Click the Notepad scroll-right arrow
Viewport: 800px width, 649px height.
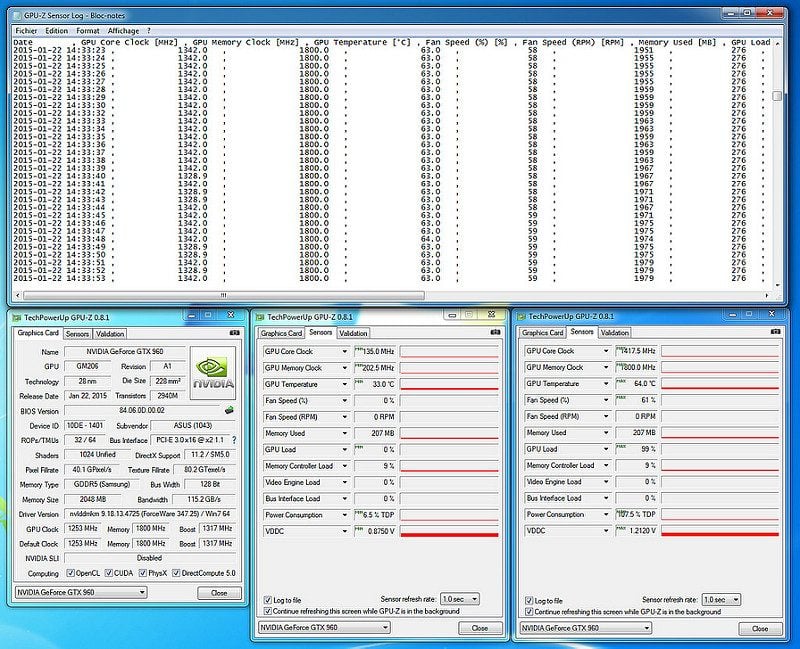767,295
